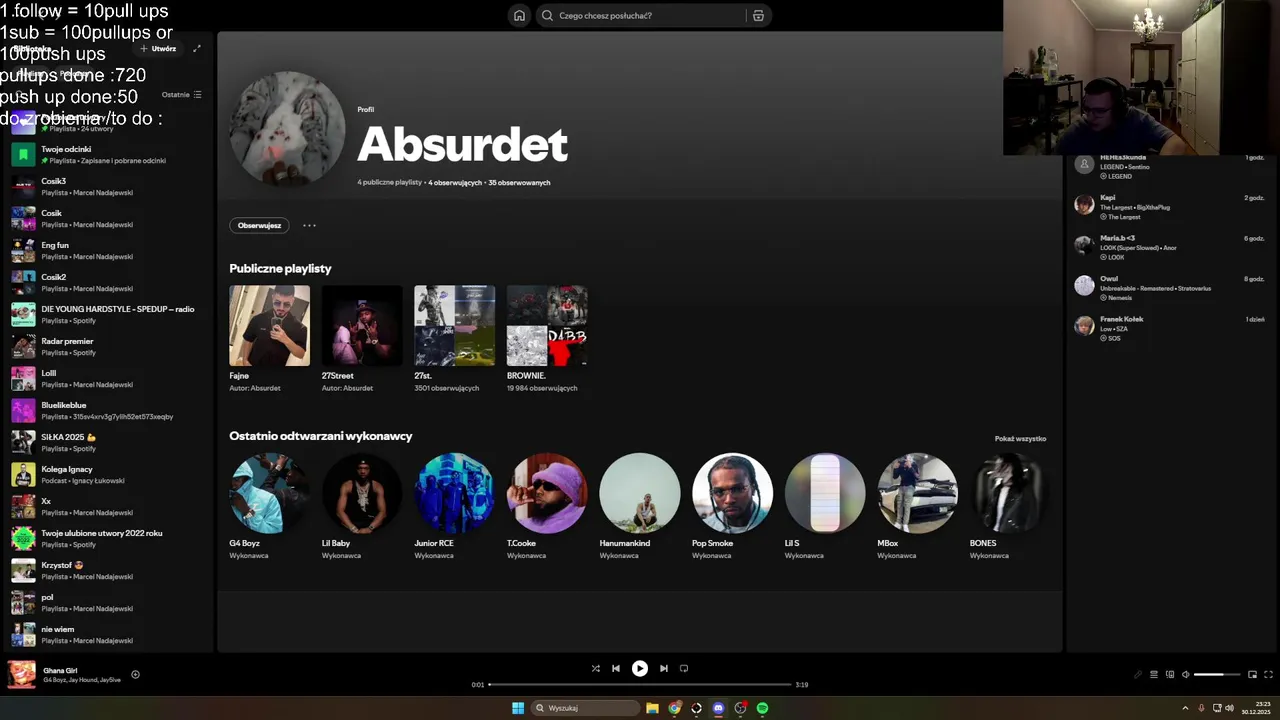Open the nie wiem playlist

click(108, 634)
